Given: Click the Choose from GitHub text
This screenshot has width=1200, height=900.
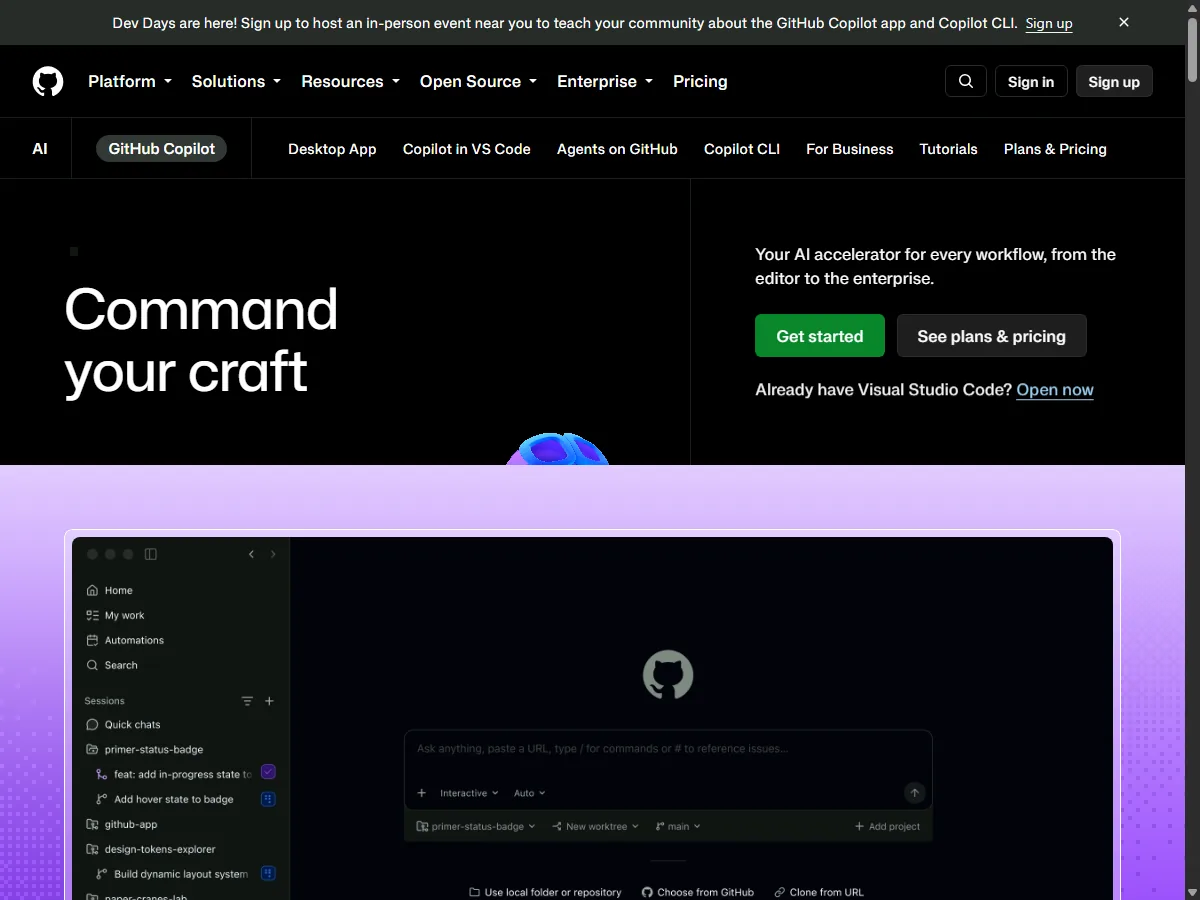Looking at the screenshot, I should (x=706, y=892).
